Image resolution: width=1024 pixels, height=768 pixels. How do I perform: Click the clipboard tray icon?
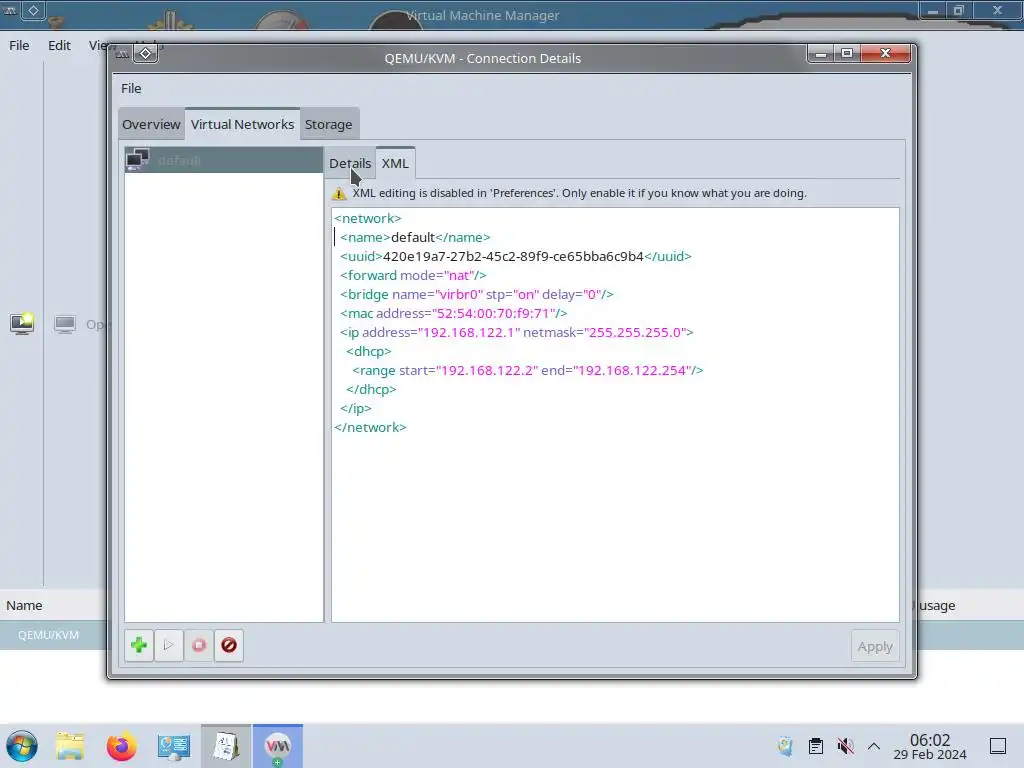[x=816, y=746]
